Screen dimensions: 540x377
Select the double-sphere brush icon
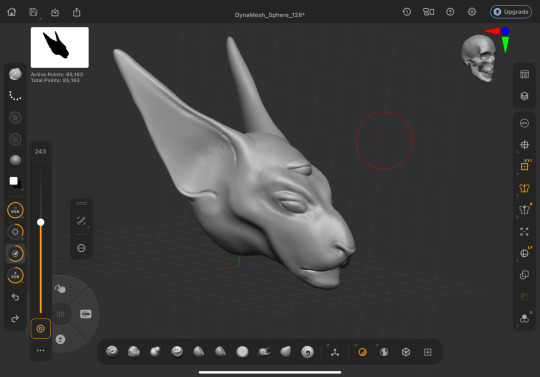coord(155,352)
